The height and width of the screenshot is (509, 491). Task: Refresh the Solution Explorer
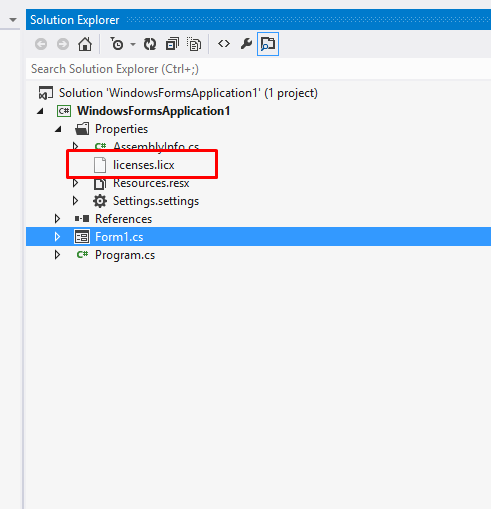tap(150, 44)
